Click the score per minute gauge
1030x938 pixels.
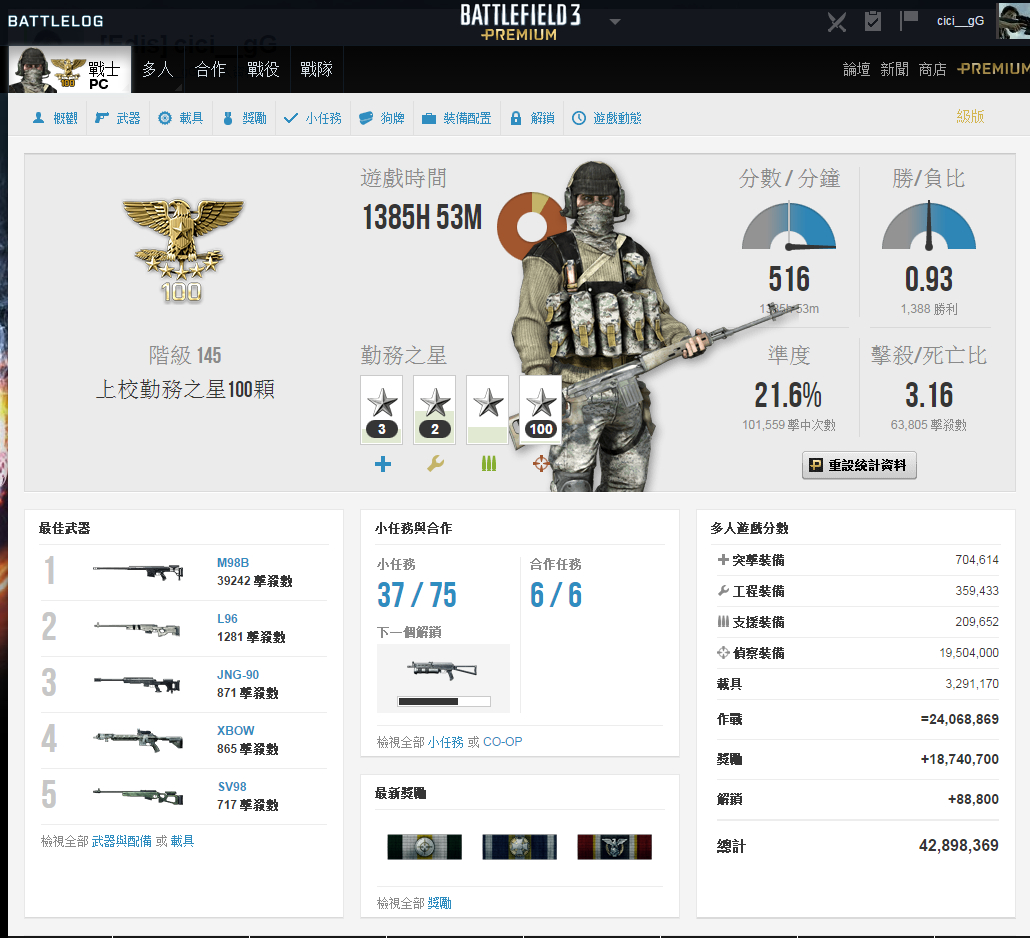[x=789, y=227]
